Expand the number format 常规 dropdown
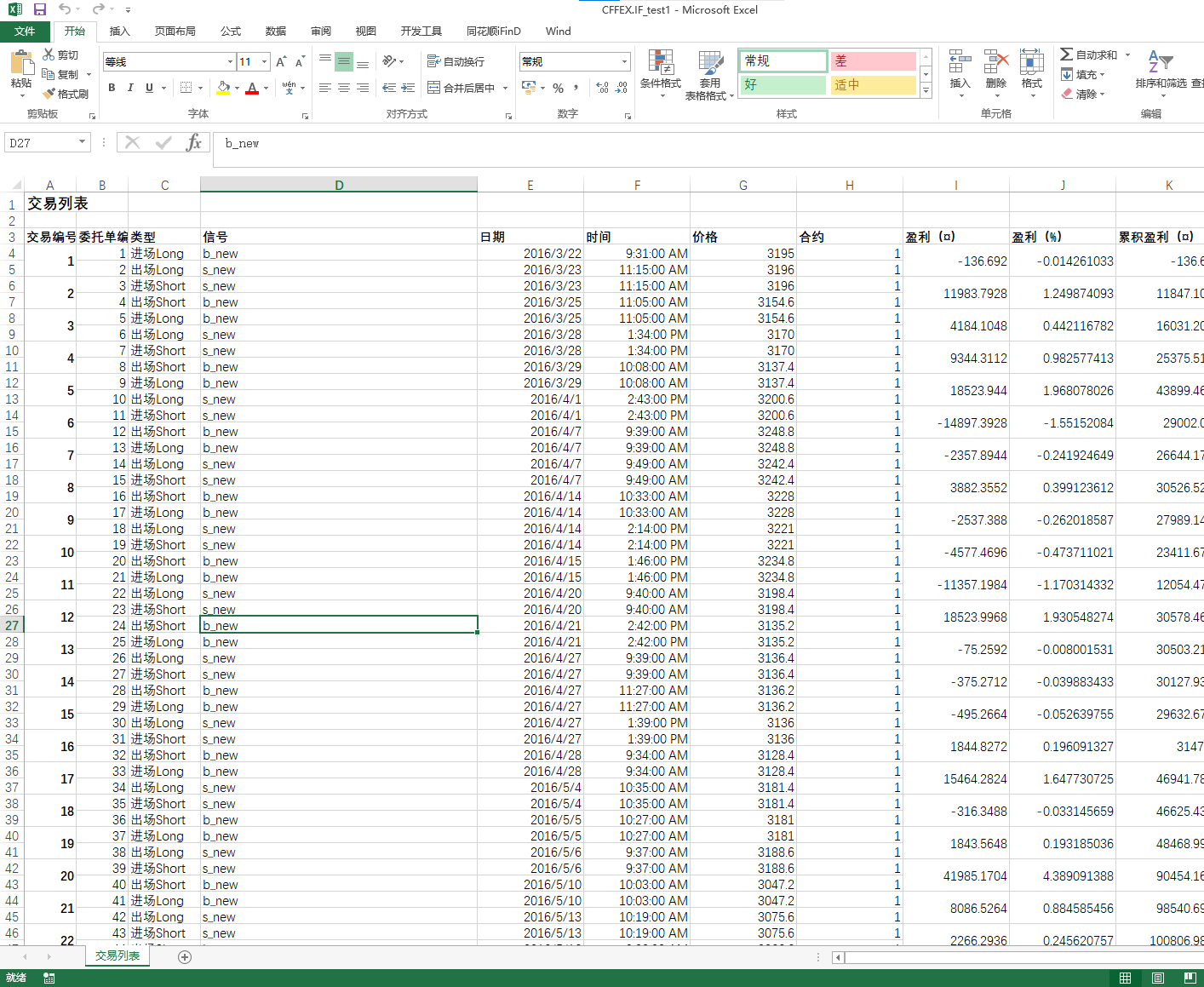1204x987 pixels. point(624,61)
